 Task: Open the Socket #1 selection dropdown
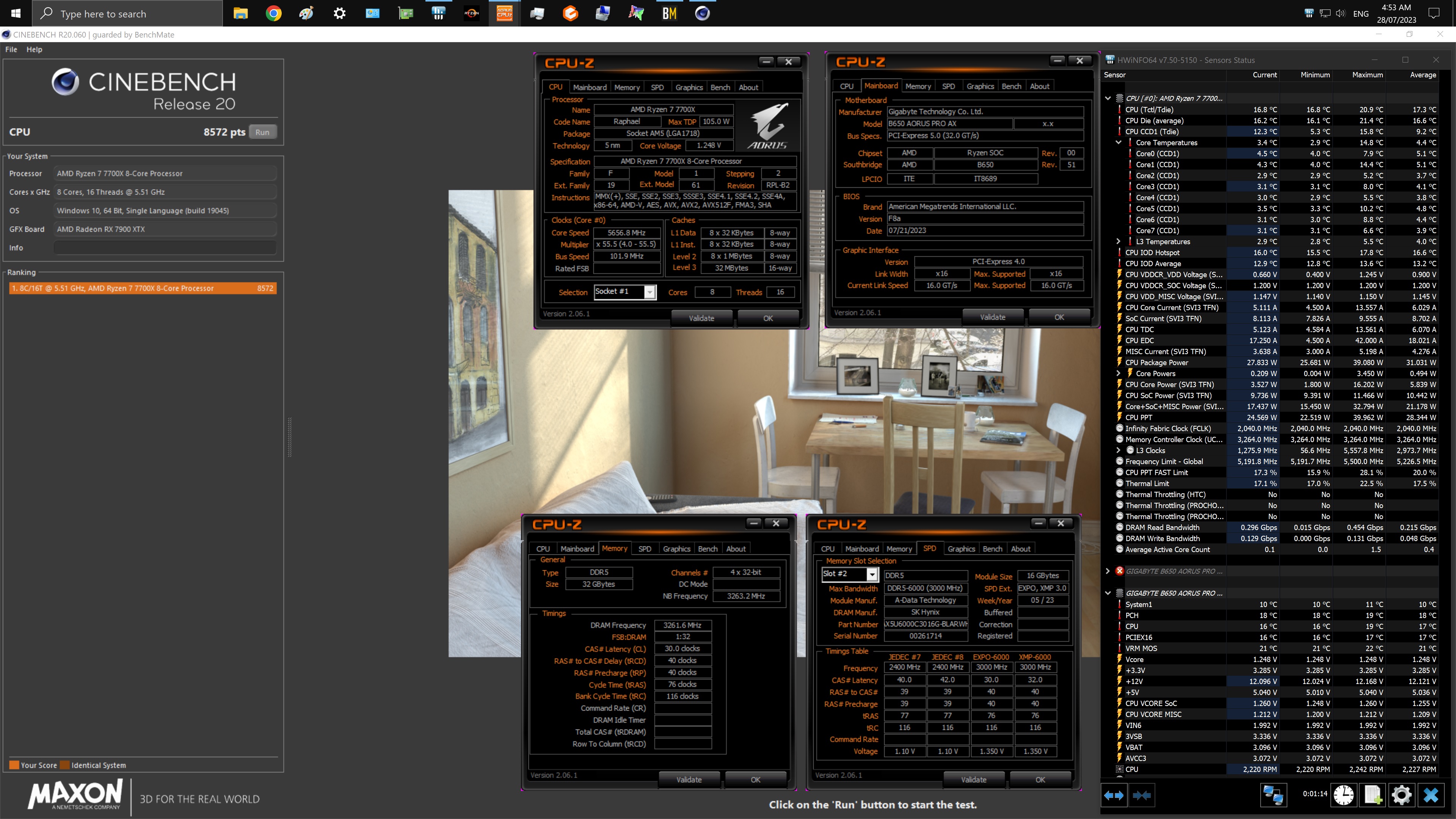[x=650, y=292]
